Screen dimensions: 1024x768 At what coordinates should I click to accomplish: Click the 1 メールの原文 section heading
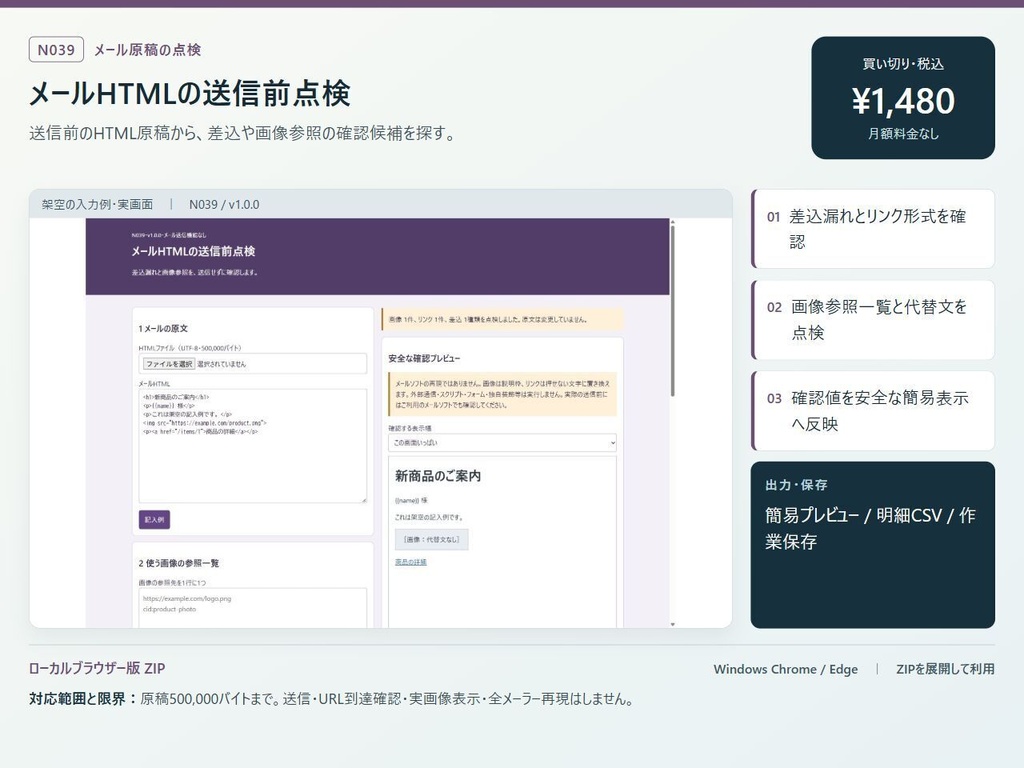pos(163,328)
